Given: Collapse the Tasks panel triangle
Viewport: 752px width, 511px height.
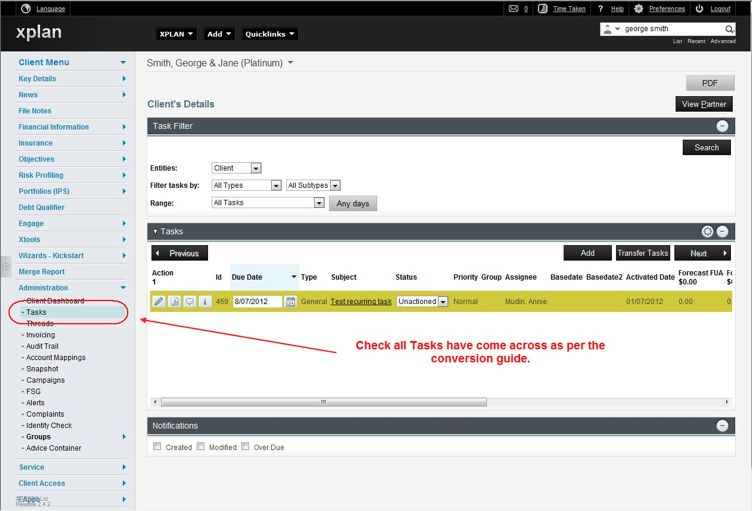Looking at the screenshot, I should [x=155, y=231].
